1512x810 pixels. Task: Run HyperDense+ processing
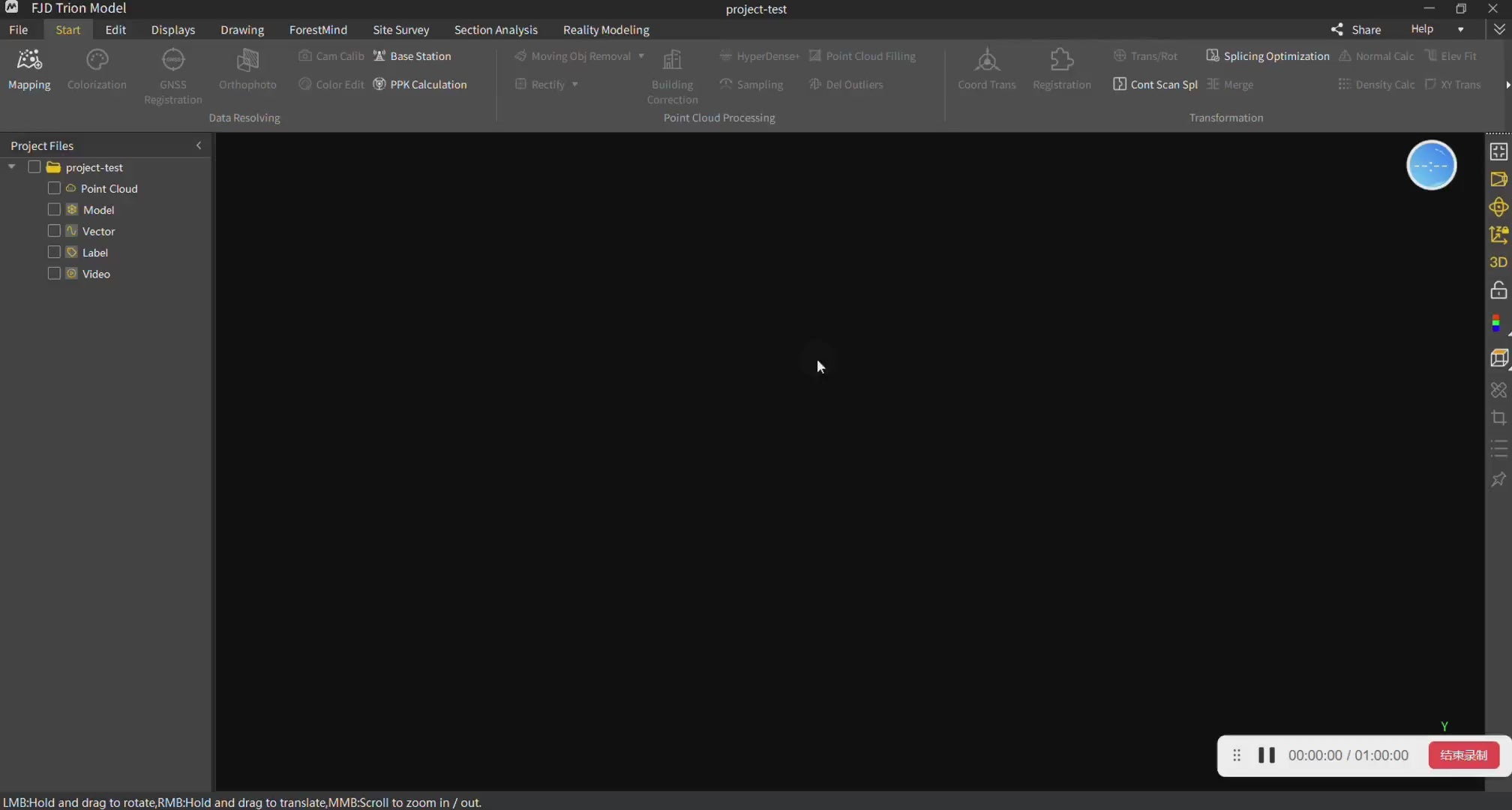pos(759,56)
